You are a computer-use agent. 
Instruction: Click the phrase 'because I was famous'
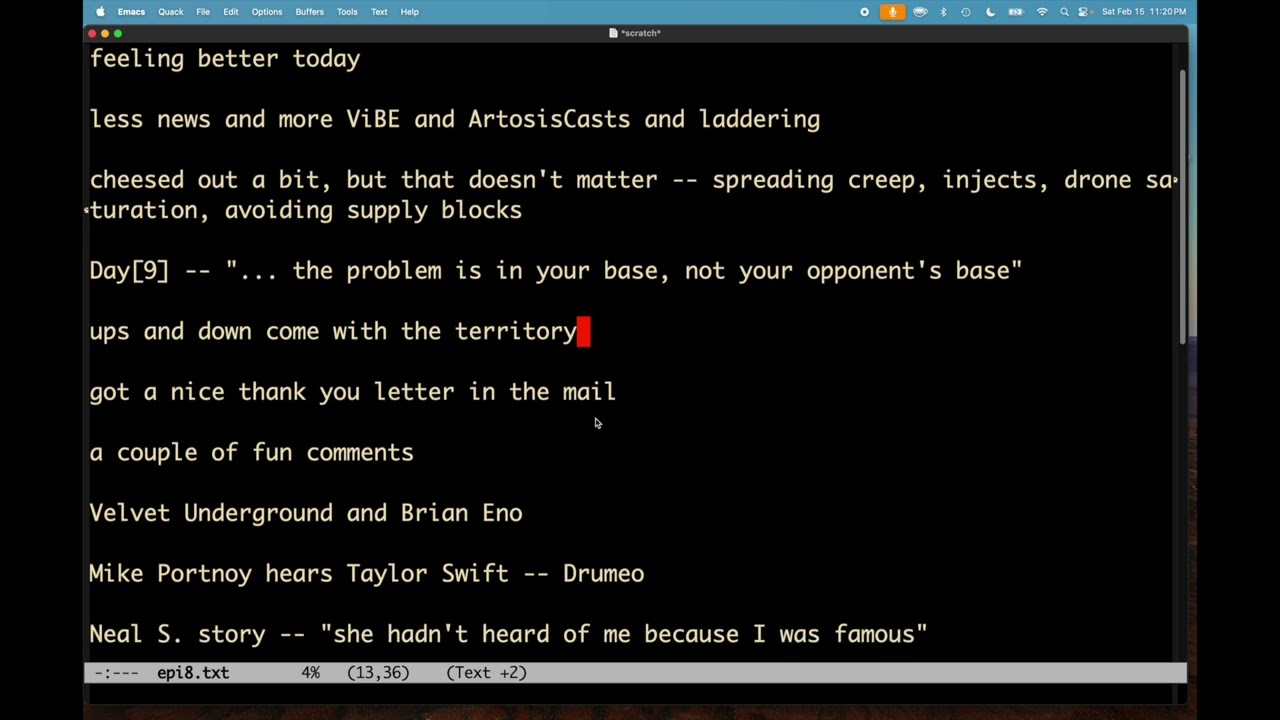(779, 634)
